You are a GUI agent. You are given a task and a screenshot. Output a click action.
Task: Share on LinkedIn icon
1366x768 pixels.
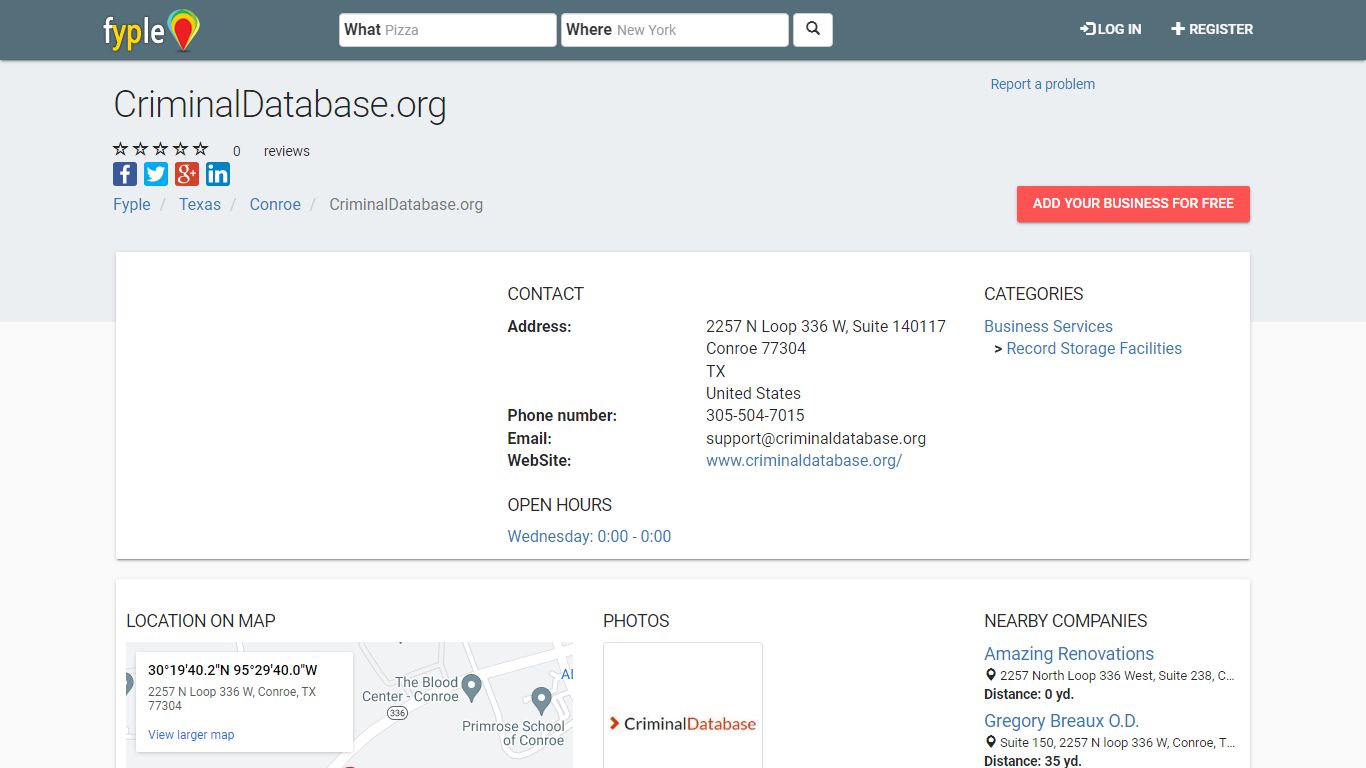click(x=218, y=174)
